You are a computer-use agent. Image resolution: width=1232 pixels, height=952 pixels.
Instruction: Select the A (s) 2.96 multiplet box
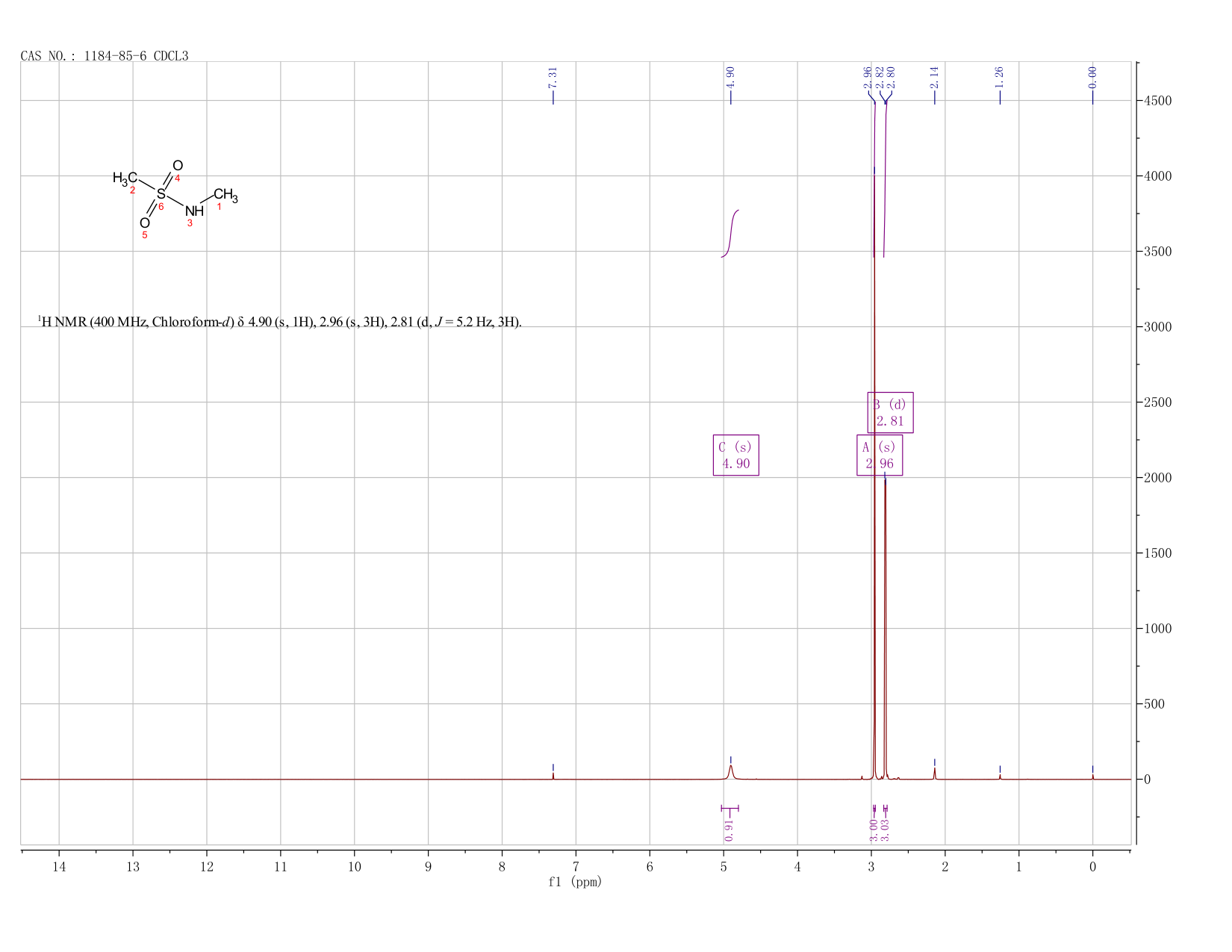click(880, 455)
